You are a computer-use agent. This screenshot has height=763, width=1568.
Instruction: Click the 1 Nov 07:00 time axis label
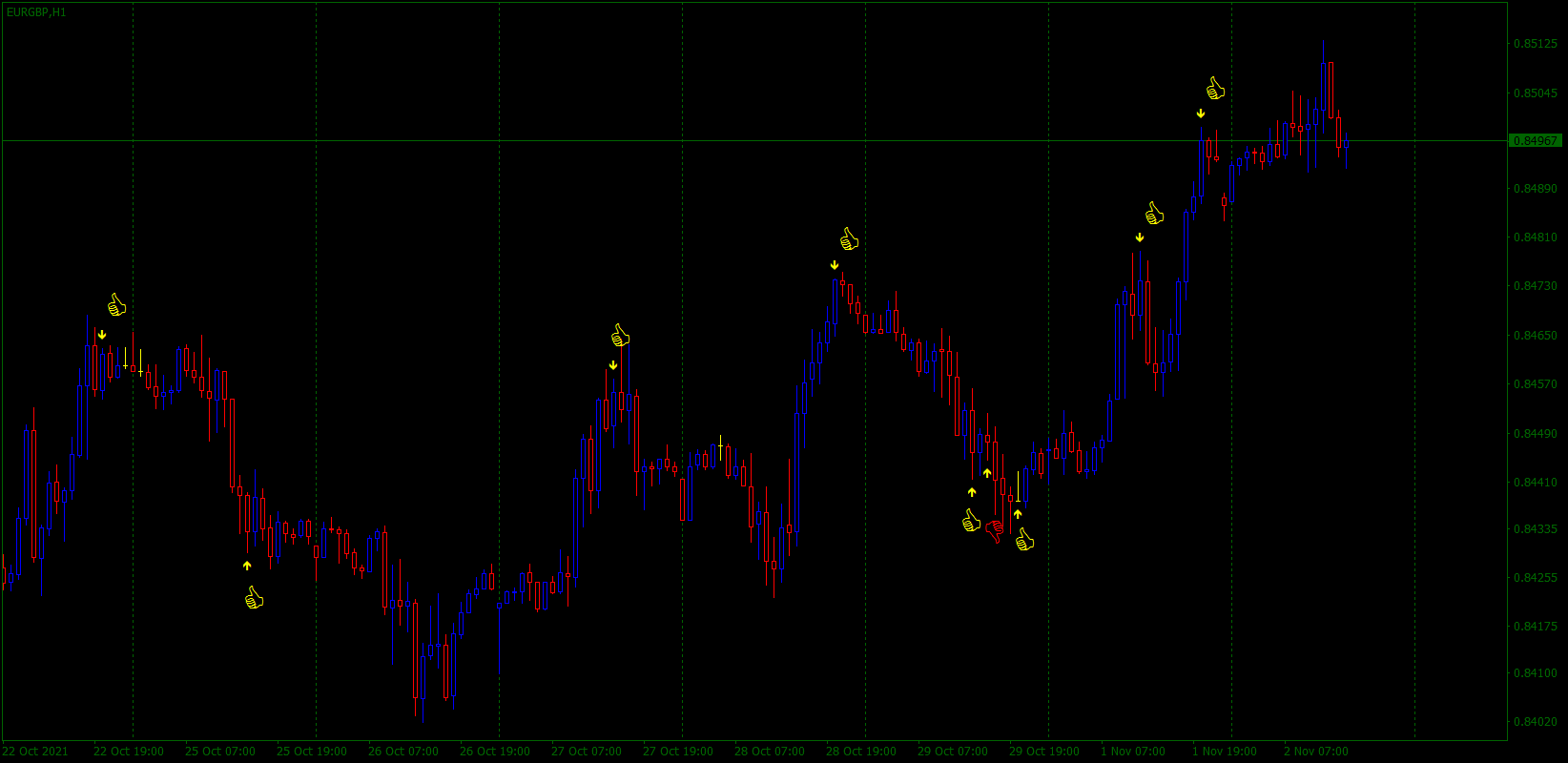click(1133, 752)
